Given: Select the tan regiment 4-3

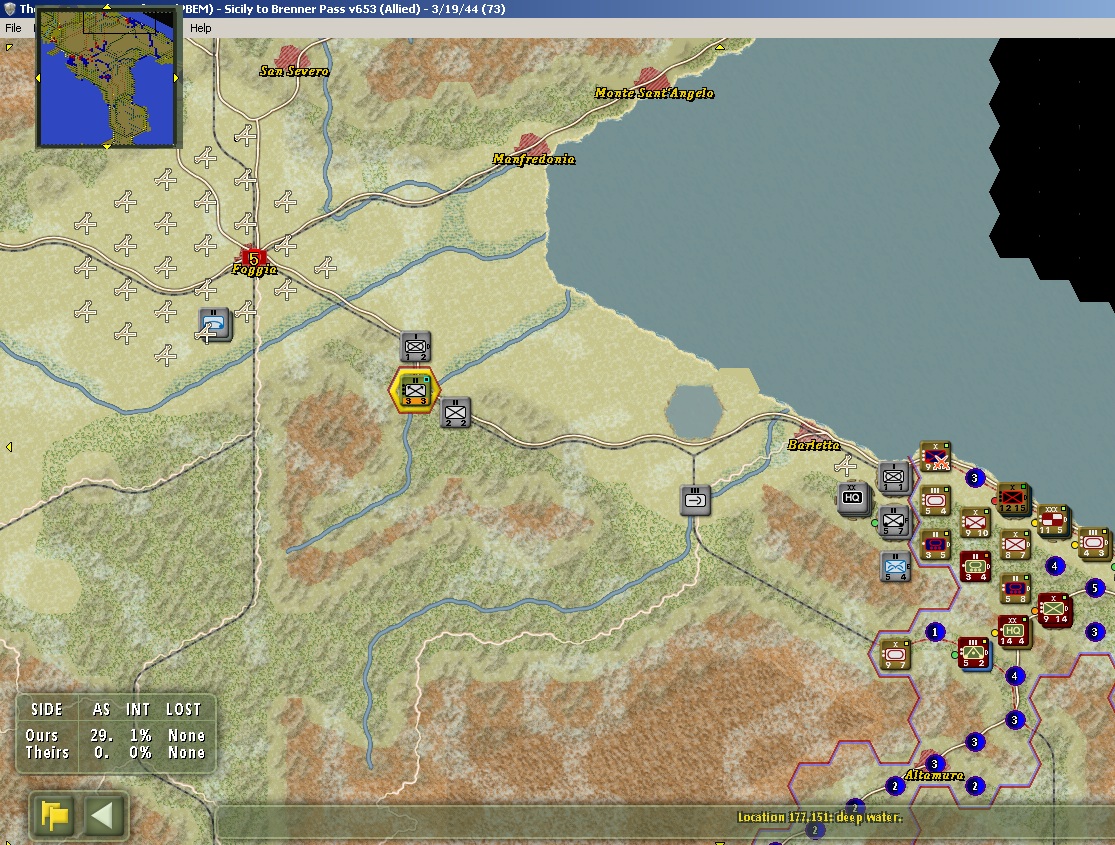Looking at the screenshot, I should click(x=1093, y=543).
